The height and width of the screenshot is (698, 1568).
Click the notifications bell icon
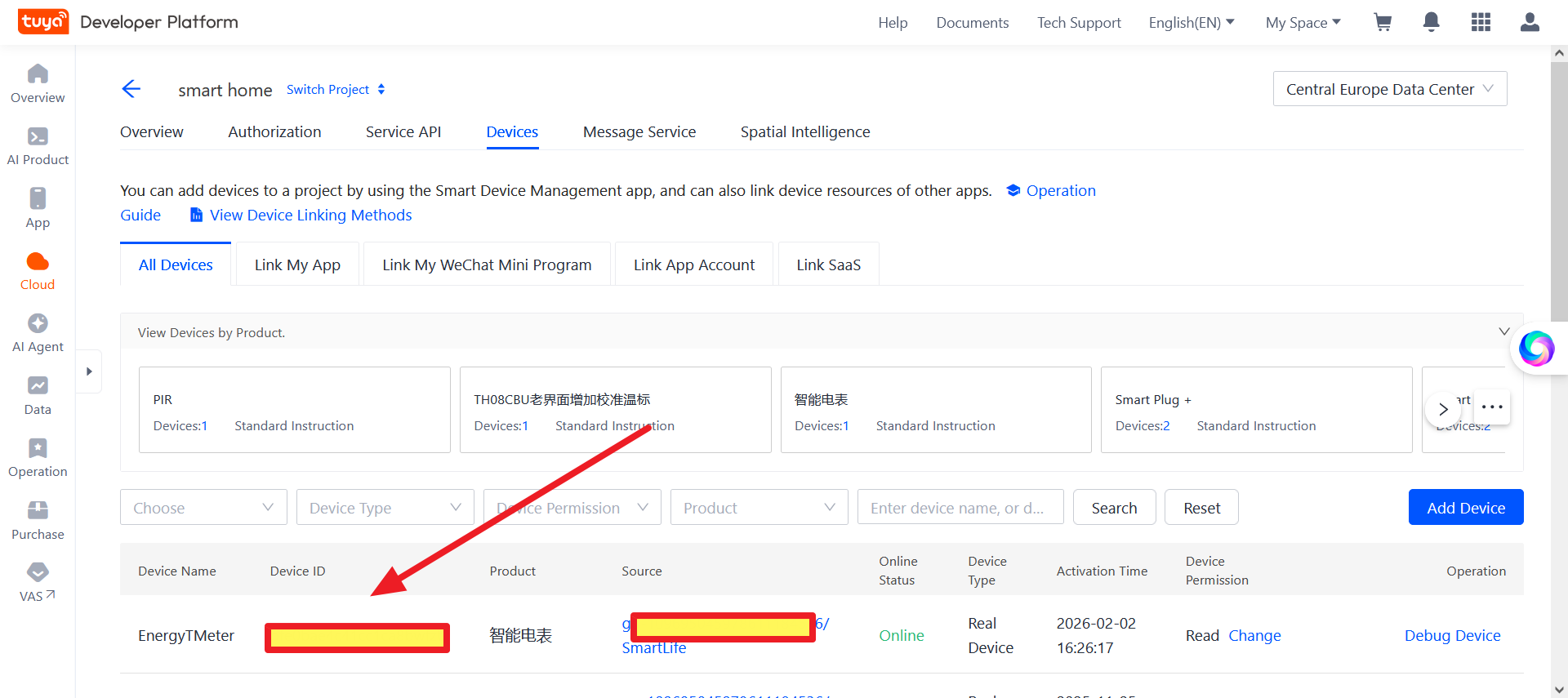[1431, 22]
